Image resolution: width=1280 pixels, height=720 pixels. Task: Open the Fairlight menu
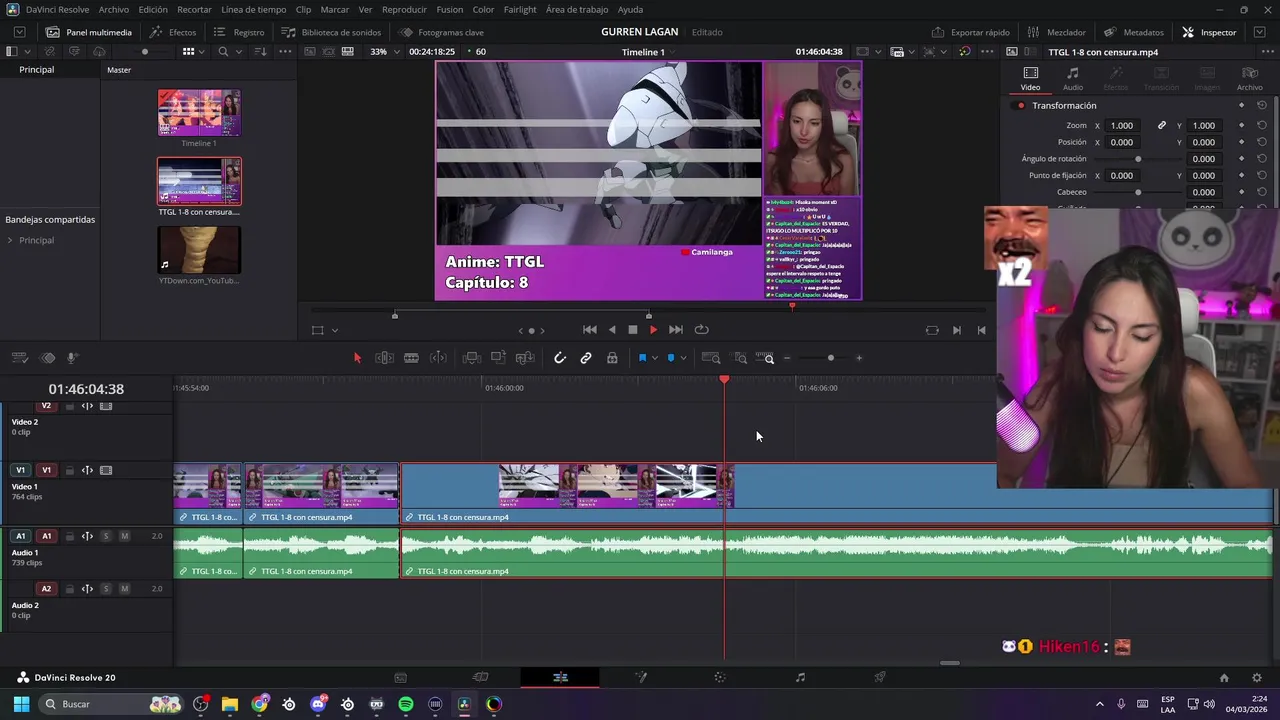(x=520, y=9)
